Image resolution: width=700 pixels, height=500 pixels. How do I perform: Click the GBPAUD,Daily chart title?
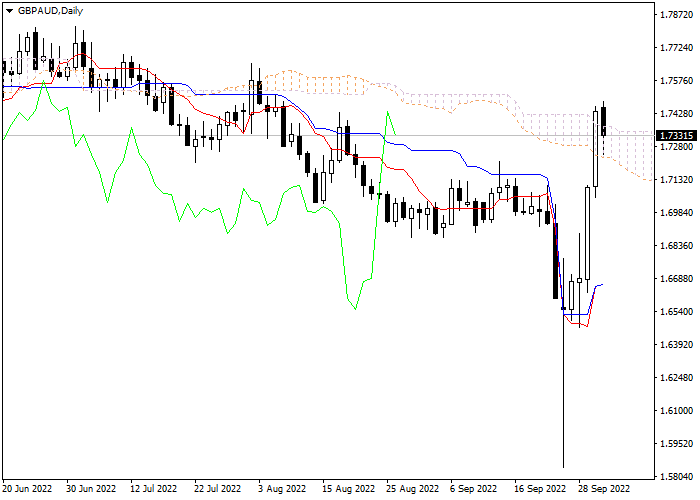click(50, 11)
